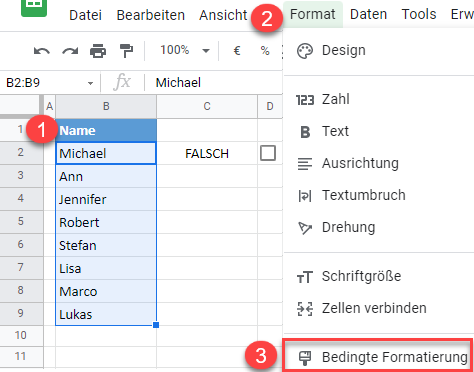
Task: Tick the checkbox in cell D2
Action: coord(268,153)
